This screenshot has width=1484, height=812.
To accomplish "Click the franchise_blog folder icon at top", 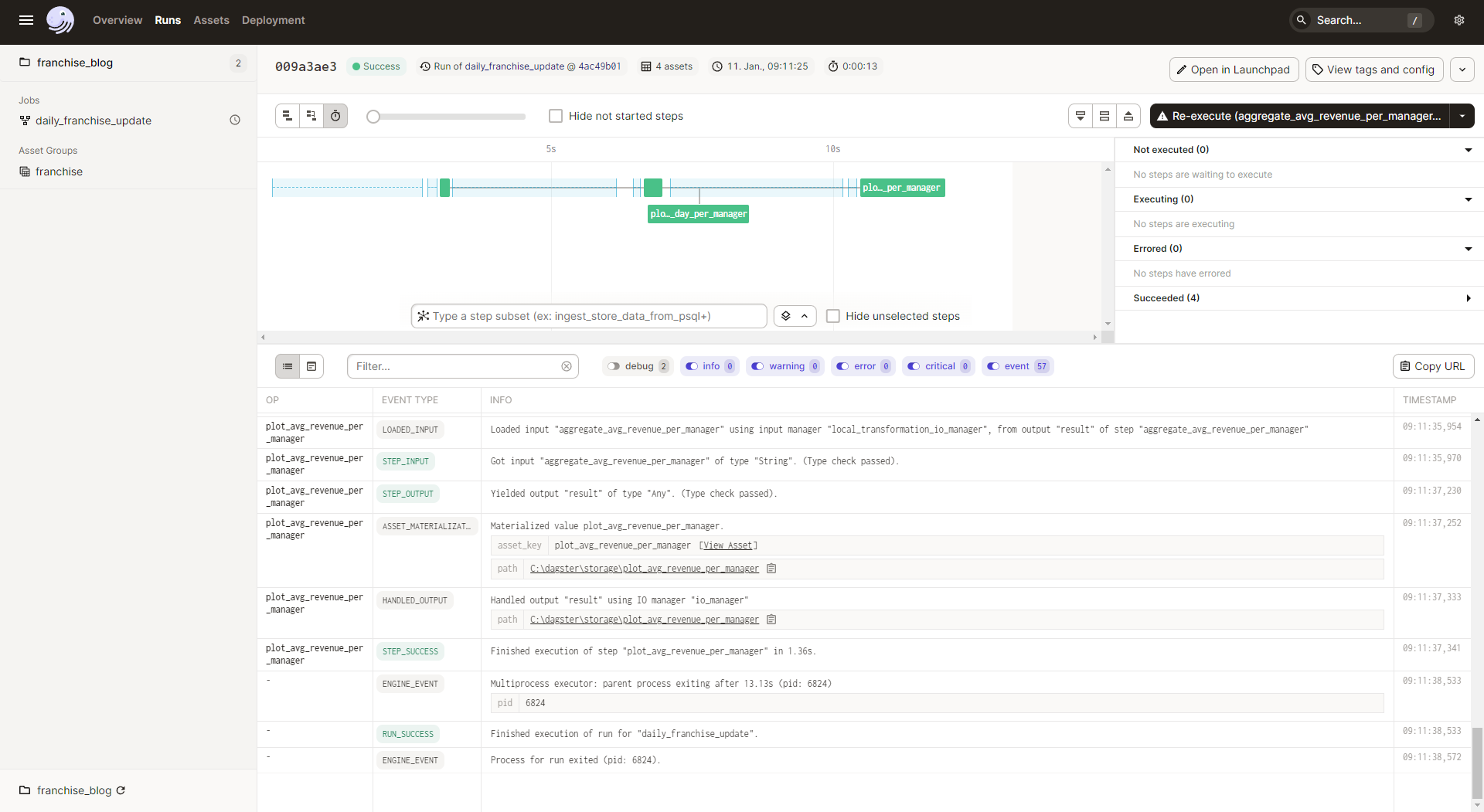I will [25, 63].
